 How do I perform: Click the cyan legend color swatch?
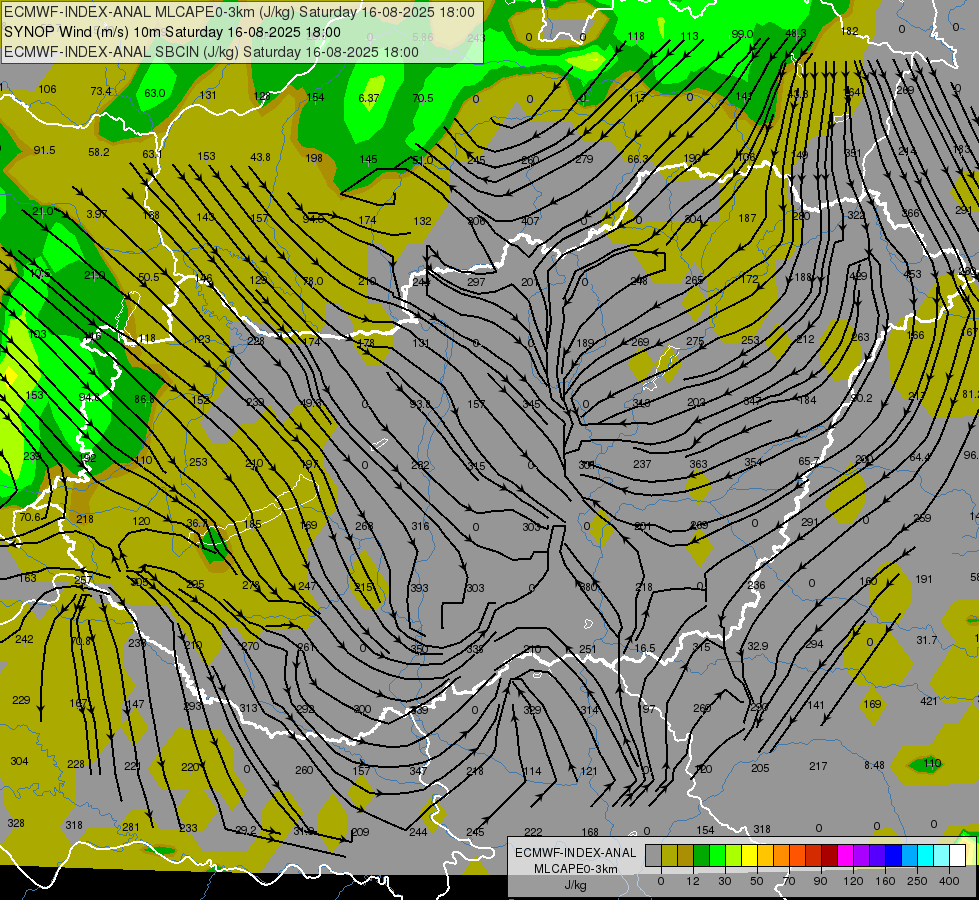926,856
